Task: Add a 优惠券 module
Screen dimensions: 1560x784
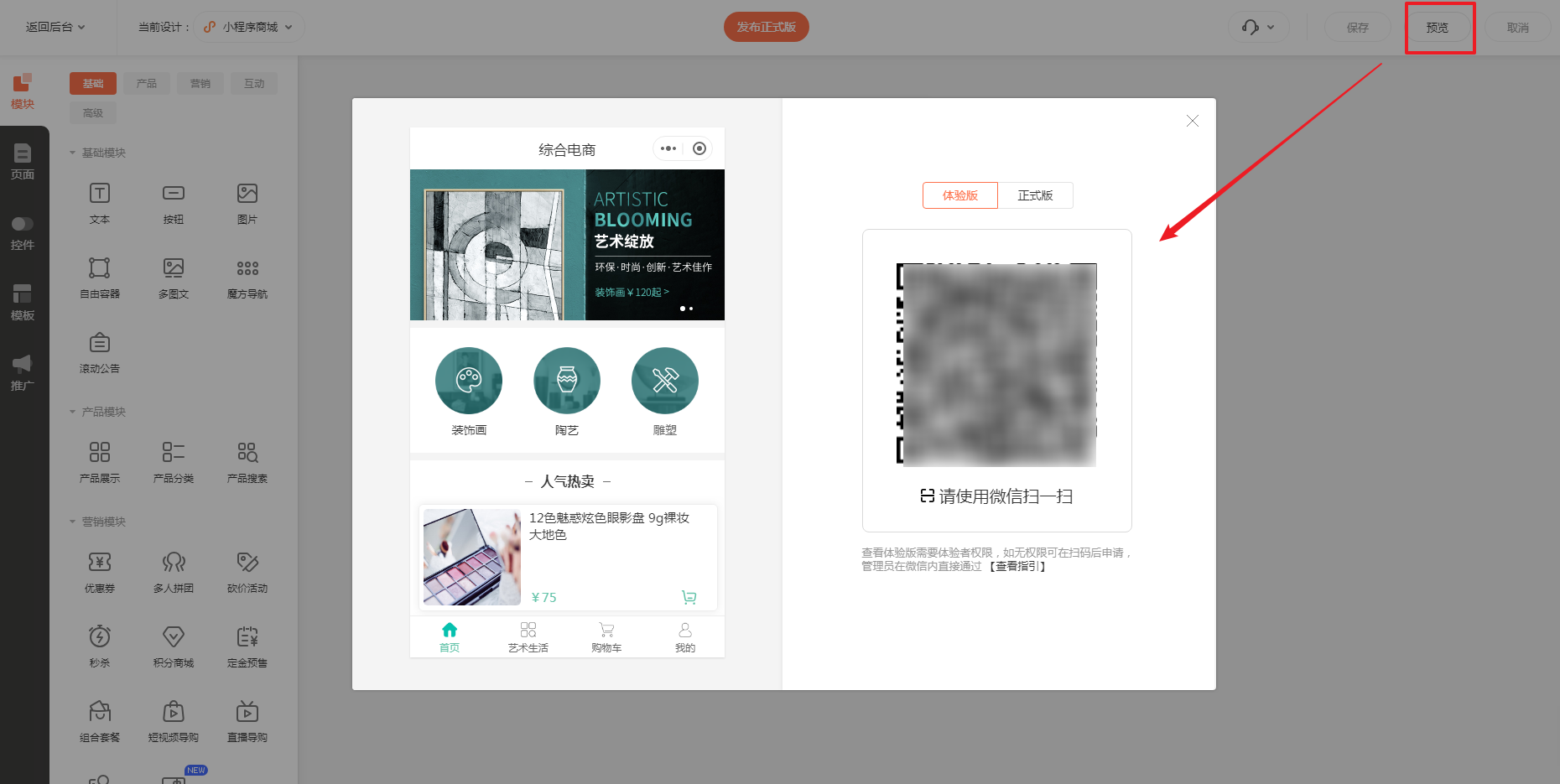Action: [x=100, y=572]
